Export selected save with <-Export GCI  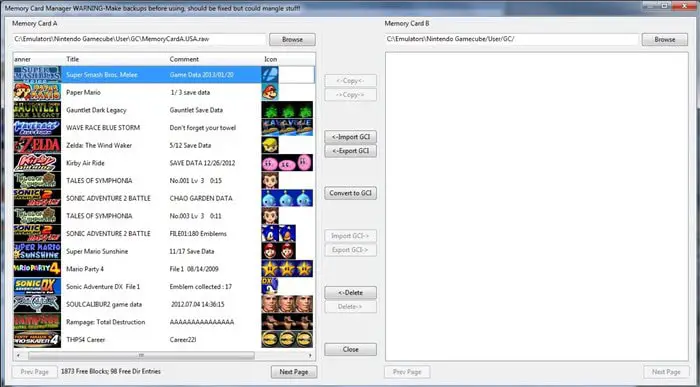[x=350, y=151]
